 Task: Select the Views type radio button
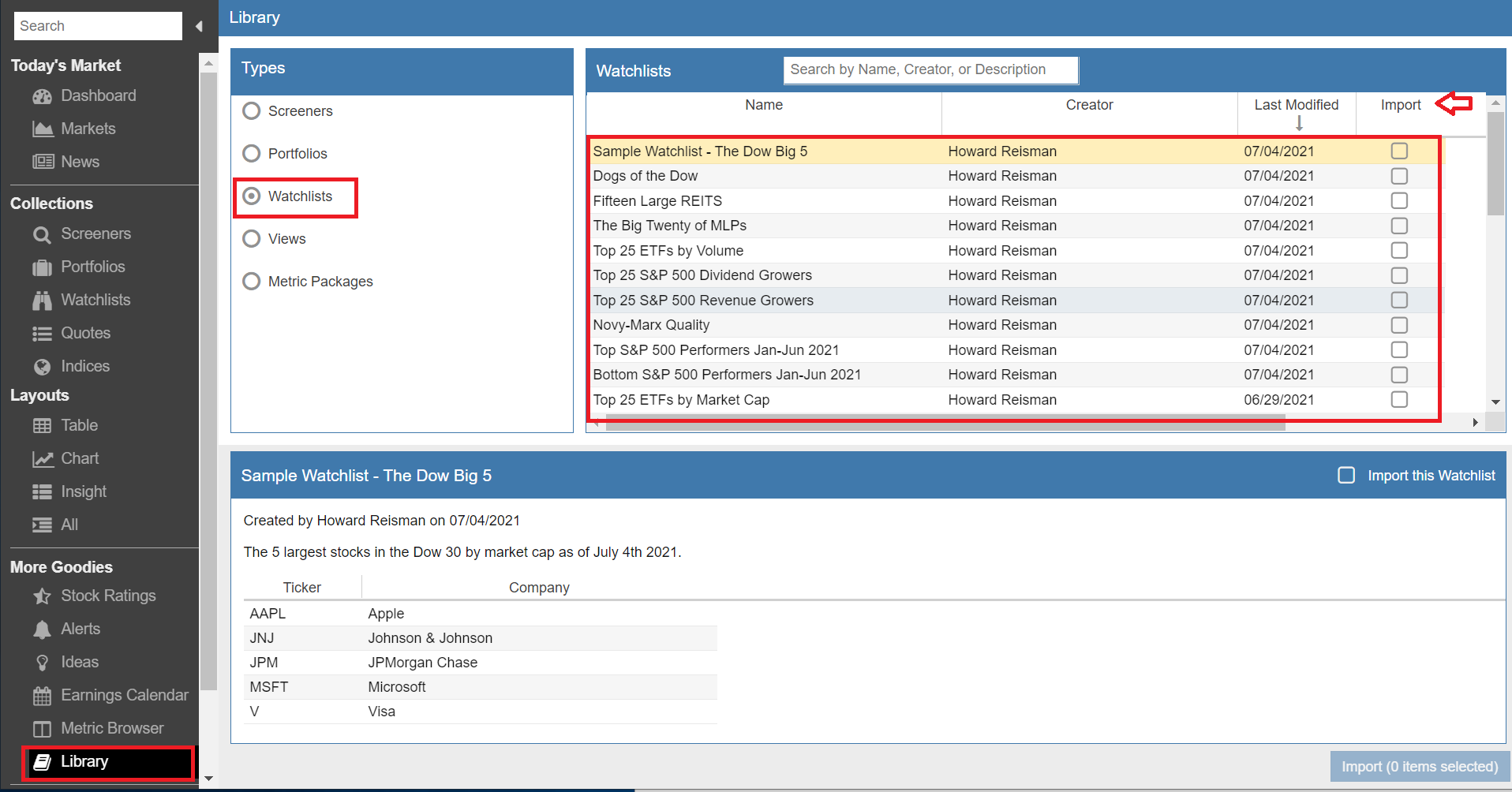[252, 238]
